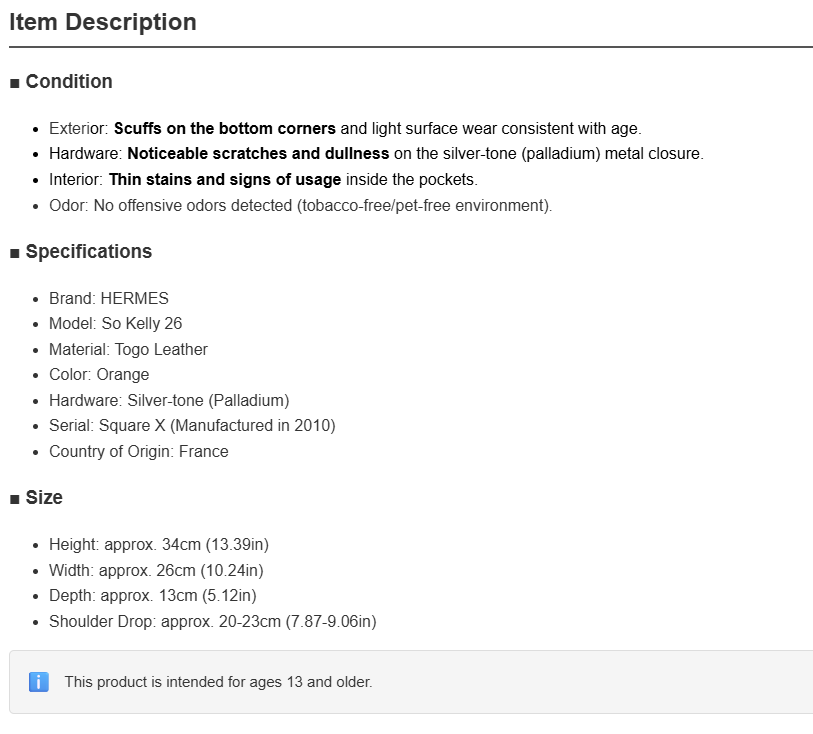The height and width of the screenshot is (734, 813).
Task: Click the Odor condition line
Action: tap(301, 206)
